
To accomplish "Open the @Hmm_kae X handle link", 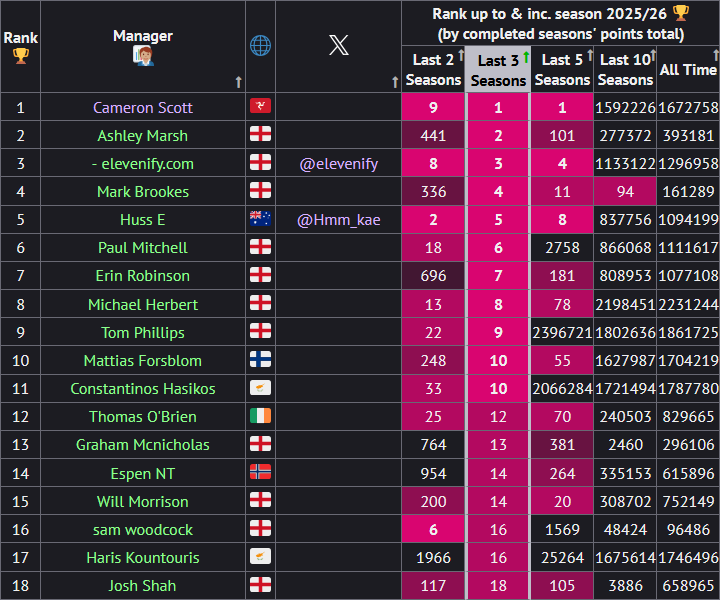I will point(338,220).
